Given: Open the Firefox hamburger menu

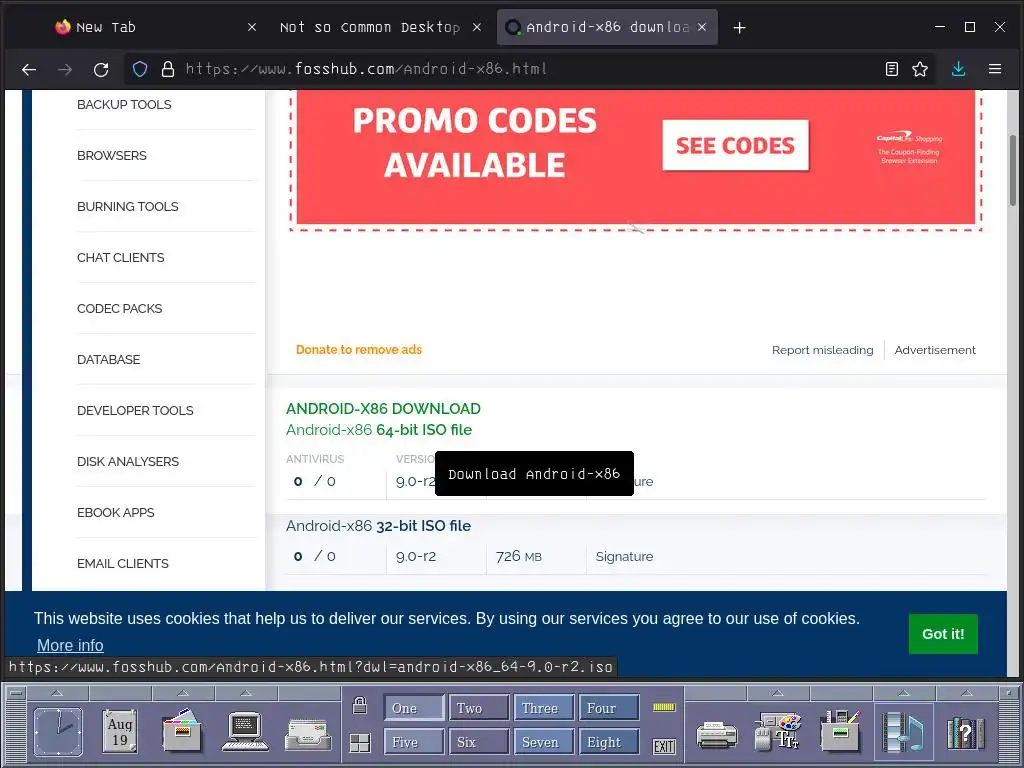Looking at the screenshot, I should (x=995, y=69).
